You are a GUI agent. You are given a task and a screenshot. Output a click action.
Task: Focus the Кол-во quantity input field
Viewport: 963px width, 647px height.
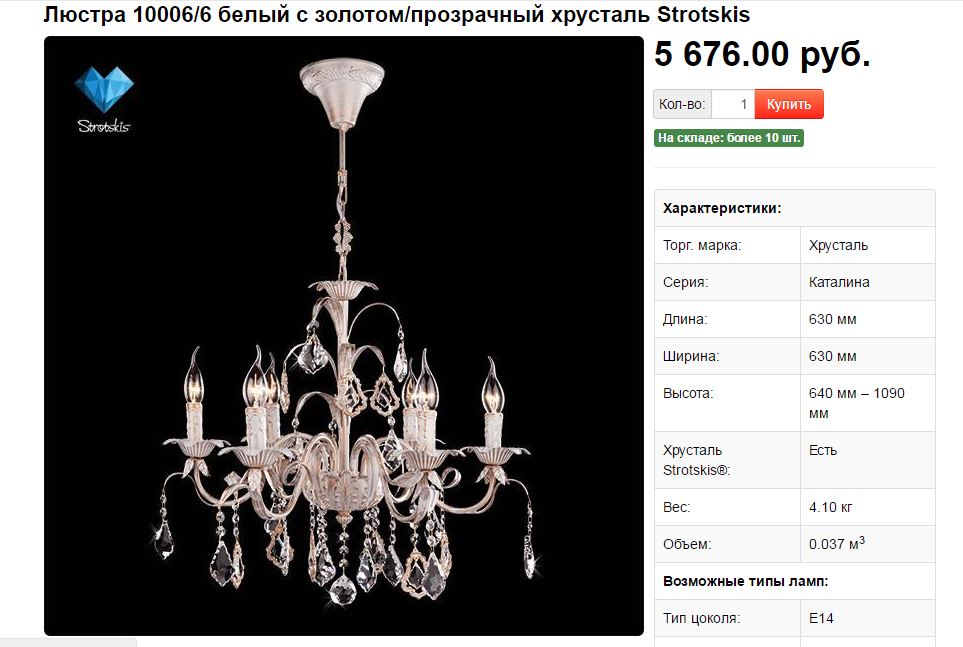point(733,104)
